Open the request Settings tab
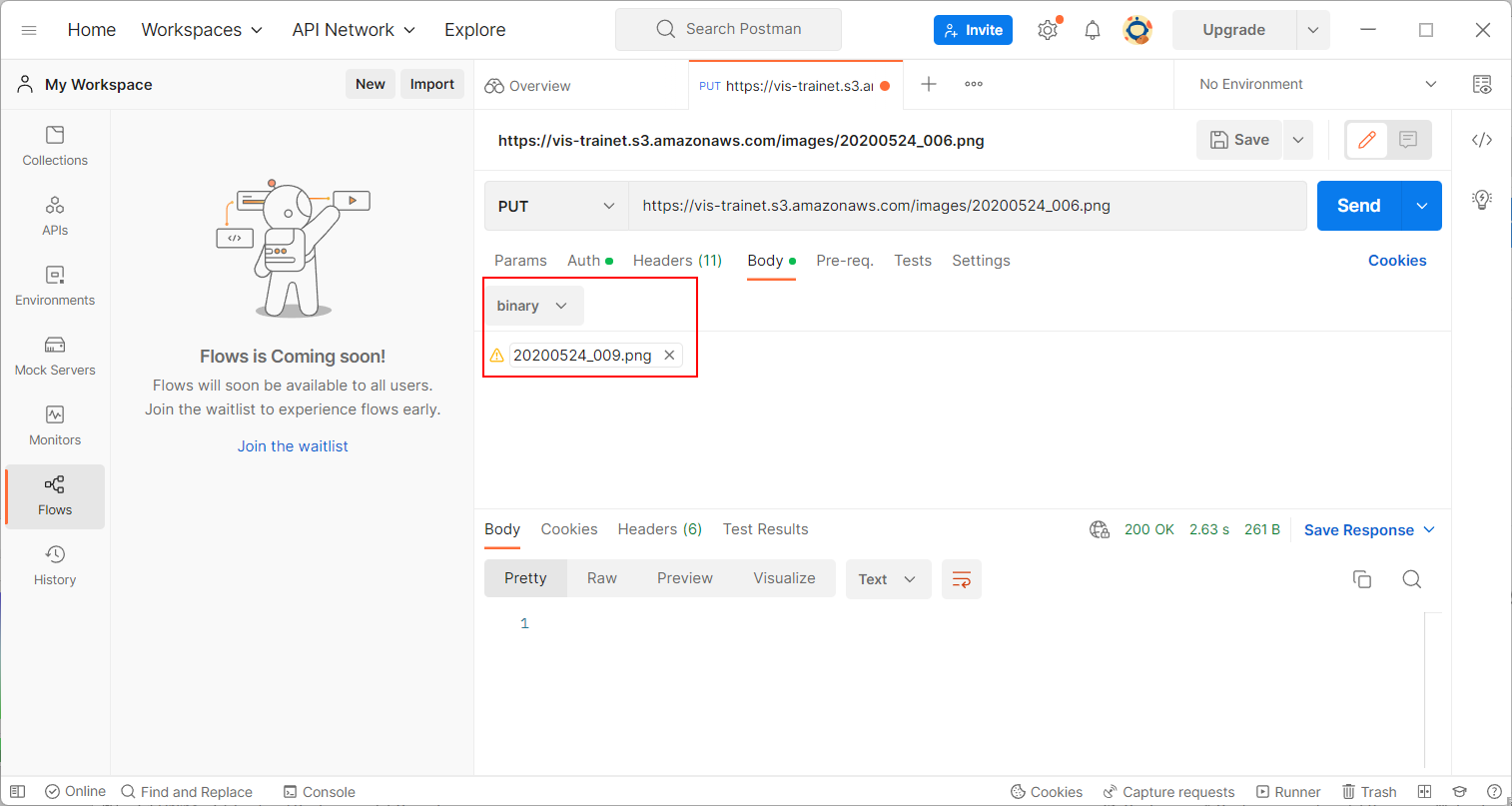1512x806 pixels. point(981,261)
